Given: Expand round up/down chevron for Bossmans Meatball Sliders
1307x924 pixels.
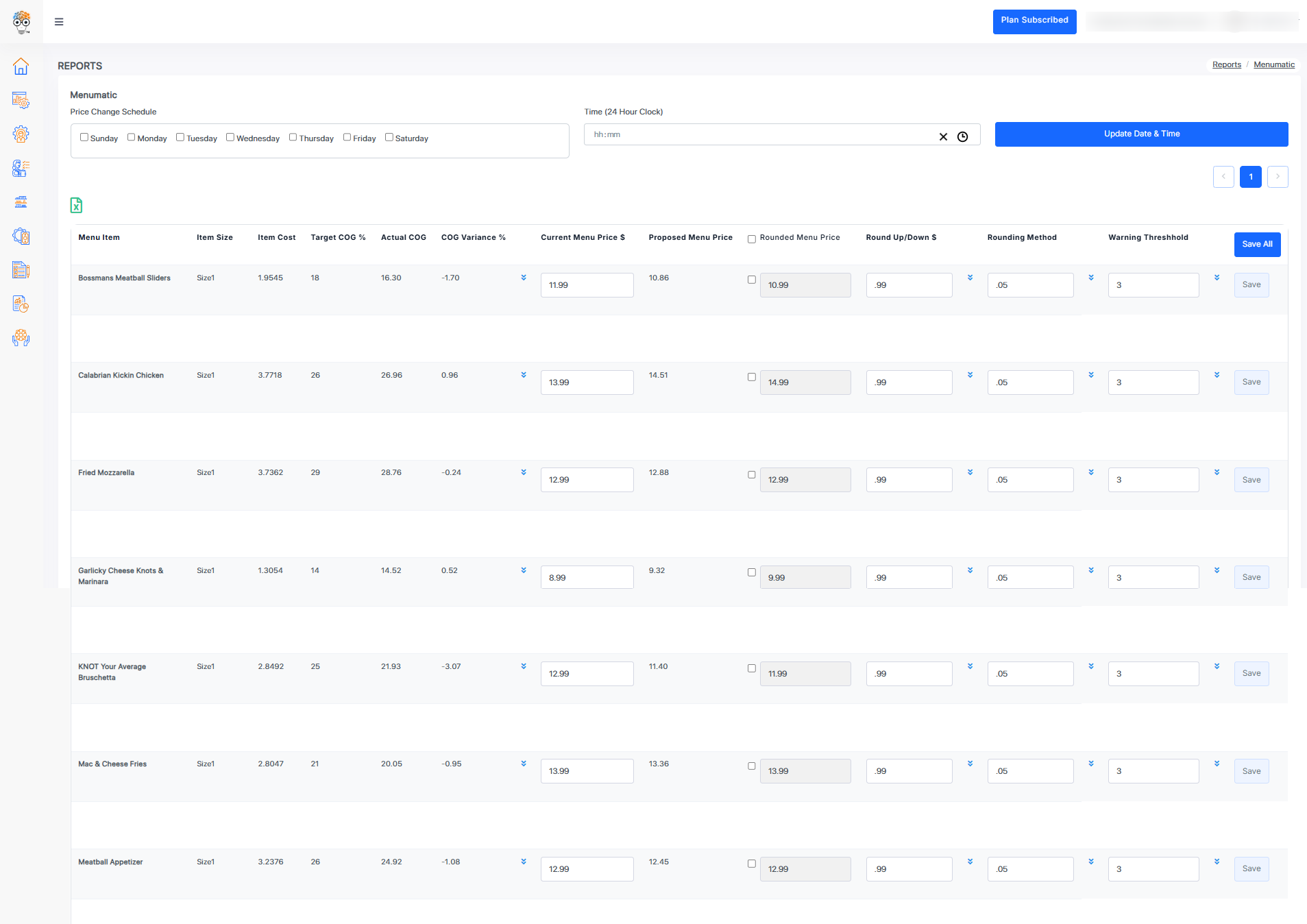Looking at the screenshot, I should (x=970, y=278).
